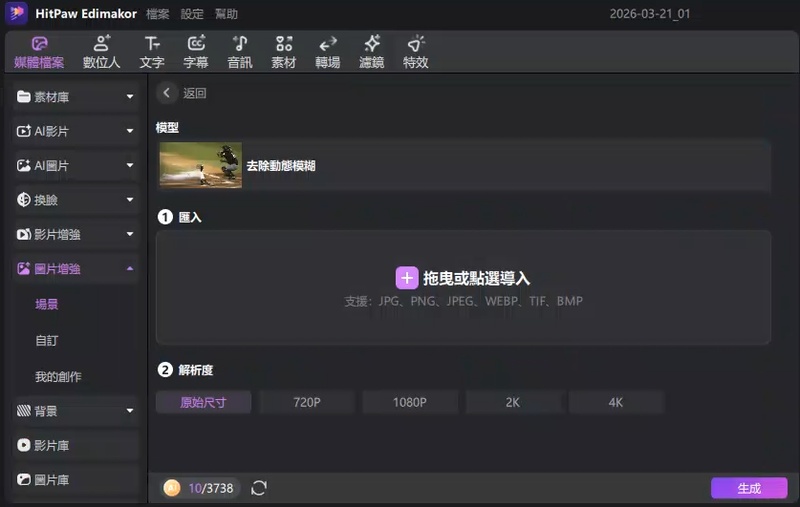Click the 圖片增強 sidebar icon

23,269
